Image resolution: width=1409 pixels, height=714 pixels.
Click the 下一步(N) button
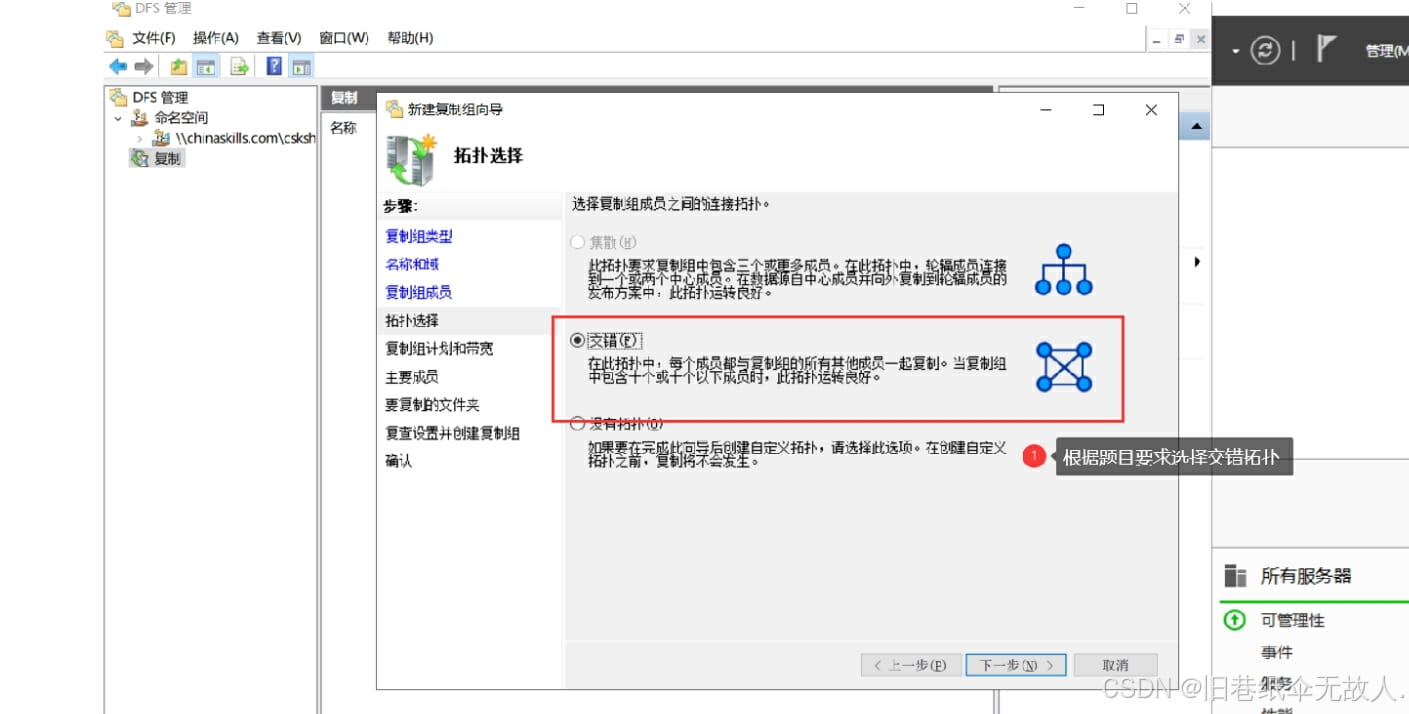point(1015,664)
